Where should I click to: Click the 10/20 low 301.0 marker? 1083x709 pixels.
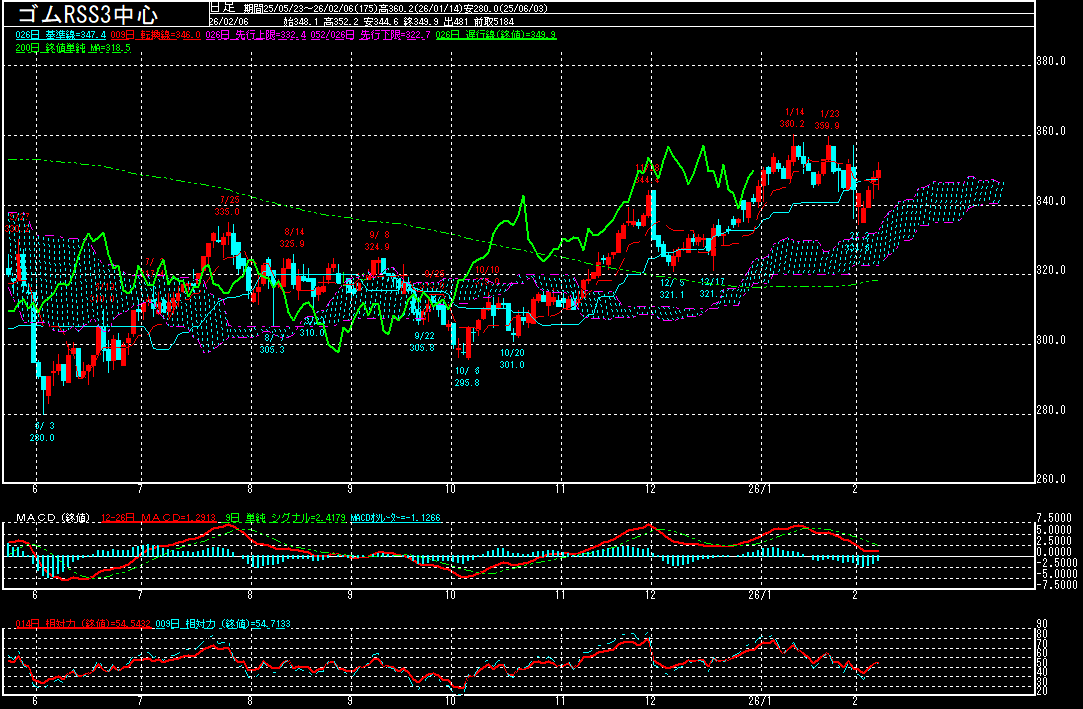(512, 359)
